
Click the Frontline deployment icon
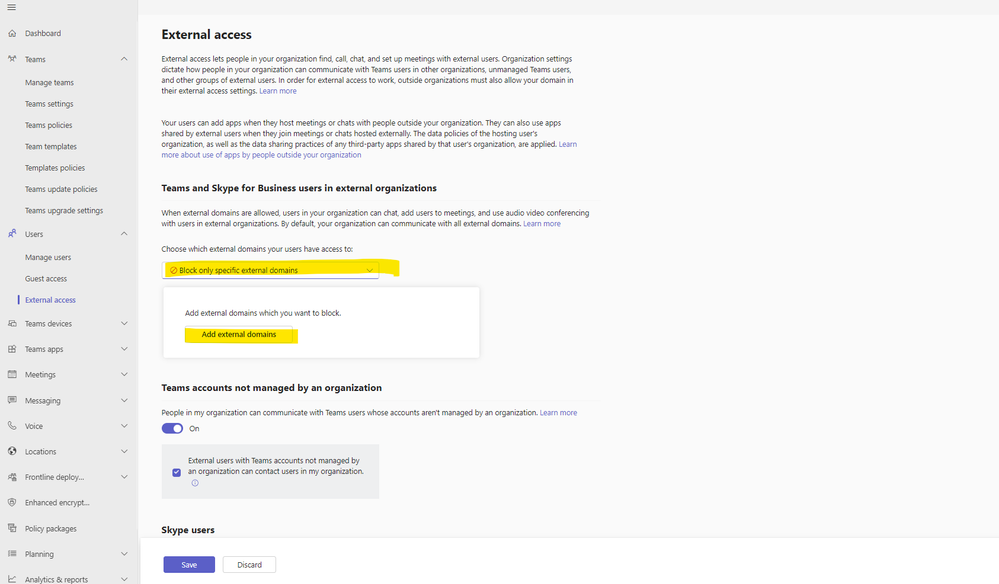12,476
